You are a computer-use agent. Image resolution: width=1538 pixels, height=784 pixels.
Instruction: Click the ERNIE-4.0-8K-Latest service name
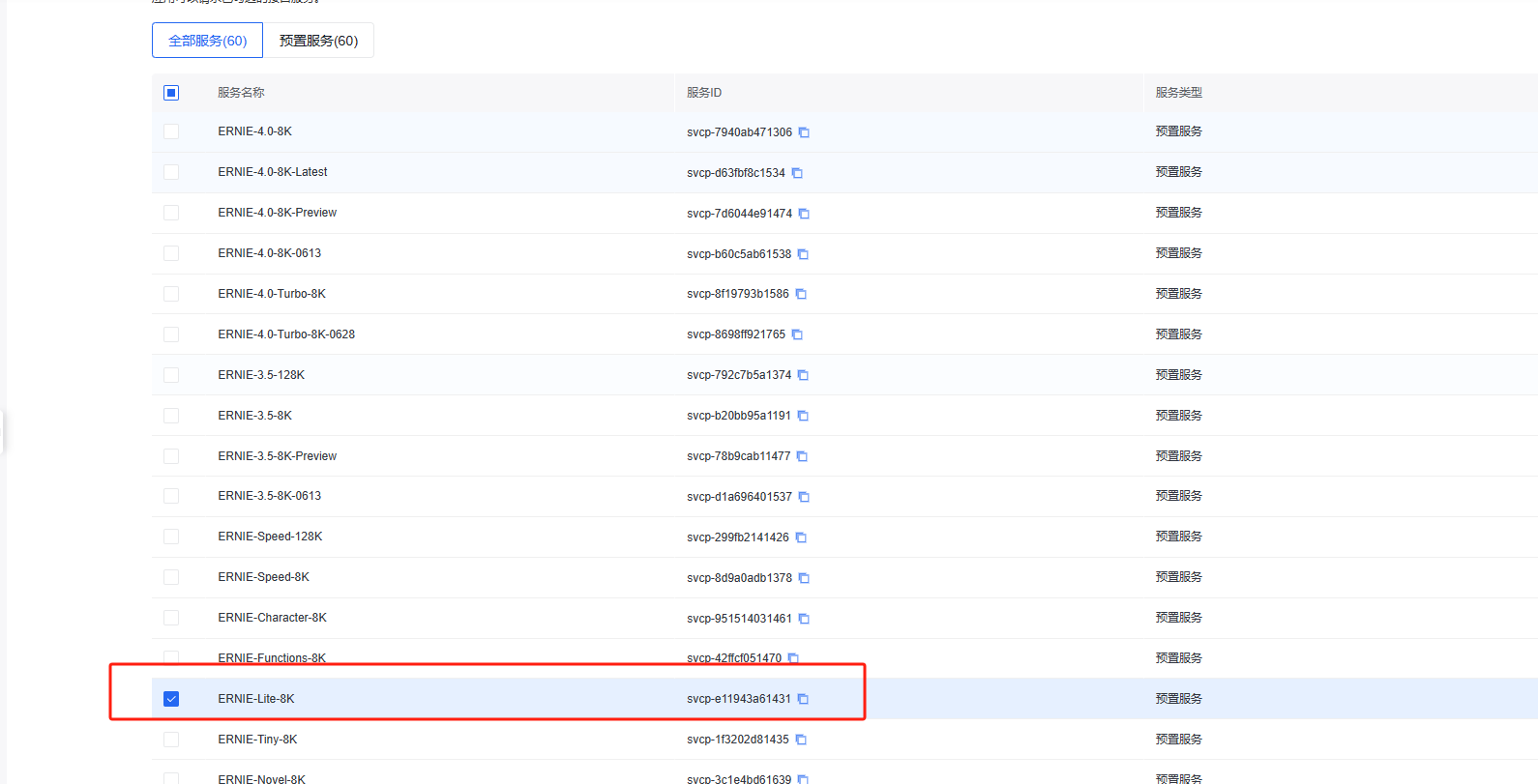273,172
